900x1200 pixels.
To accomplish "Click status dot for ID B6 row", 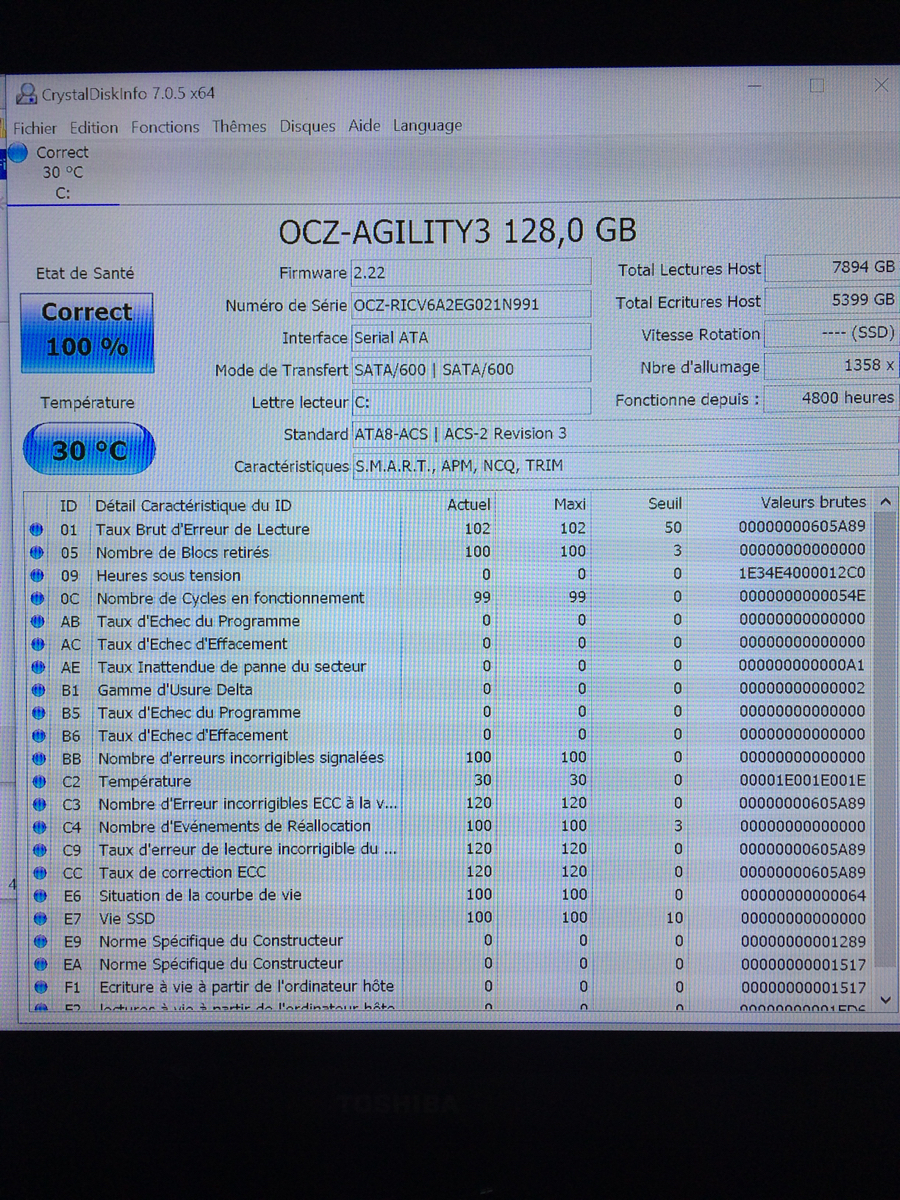I will 39,735.
